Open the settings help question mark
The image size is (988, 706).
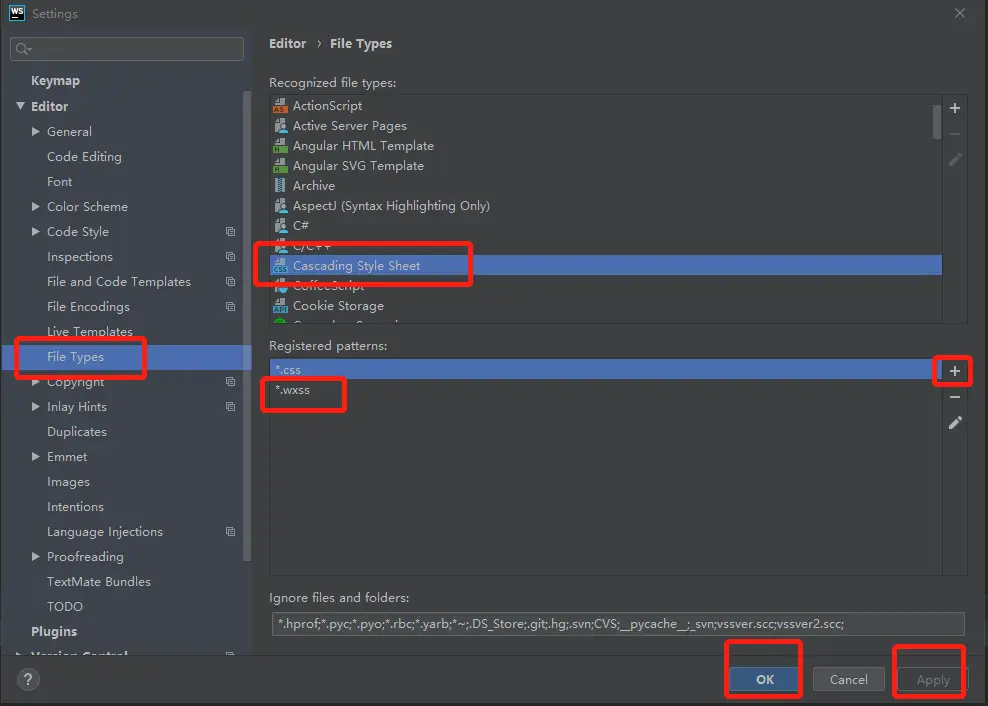click(x=28, y=680)
